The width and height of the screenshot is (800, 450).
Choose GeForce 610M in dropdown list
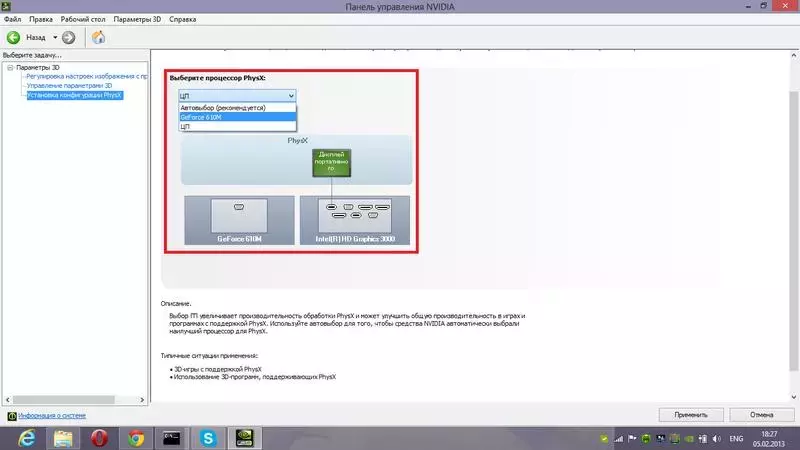tap(237, 117)
